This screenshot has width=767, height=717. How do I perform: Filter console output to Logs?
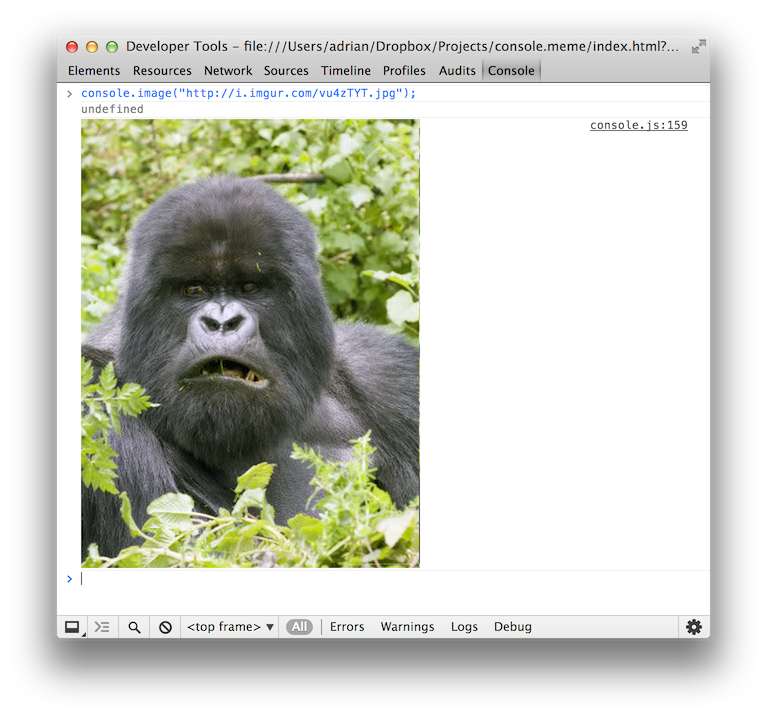pyautogui.click(x=464, y=627)
